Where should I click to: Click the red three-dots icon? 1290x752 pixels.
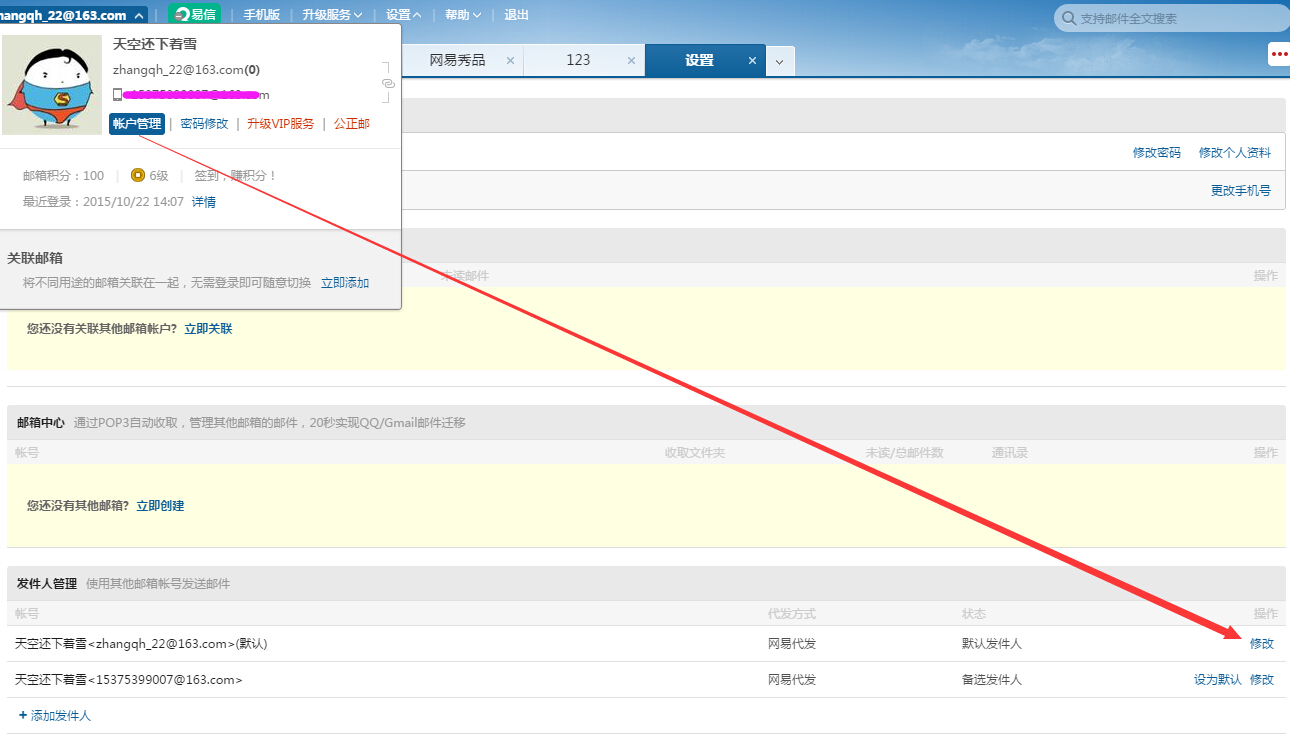pos(1279,54)
